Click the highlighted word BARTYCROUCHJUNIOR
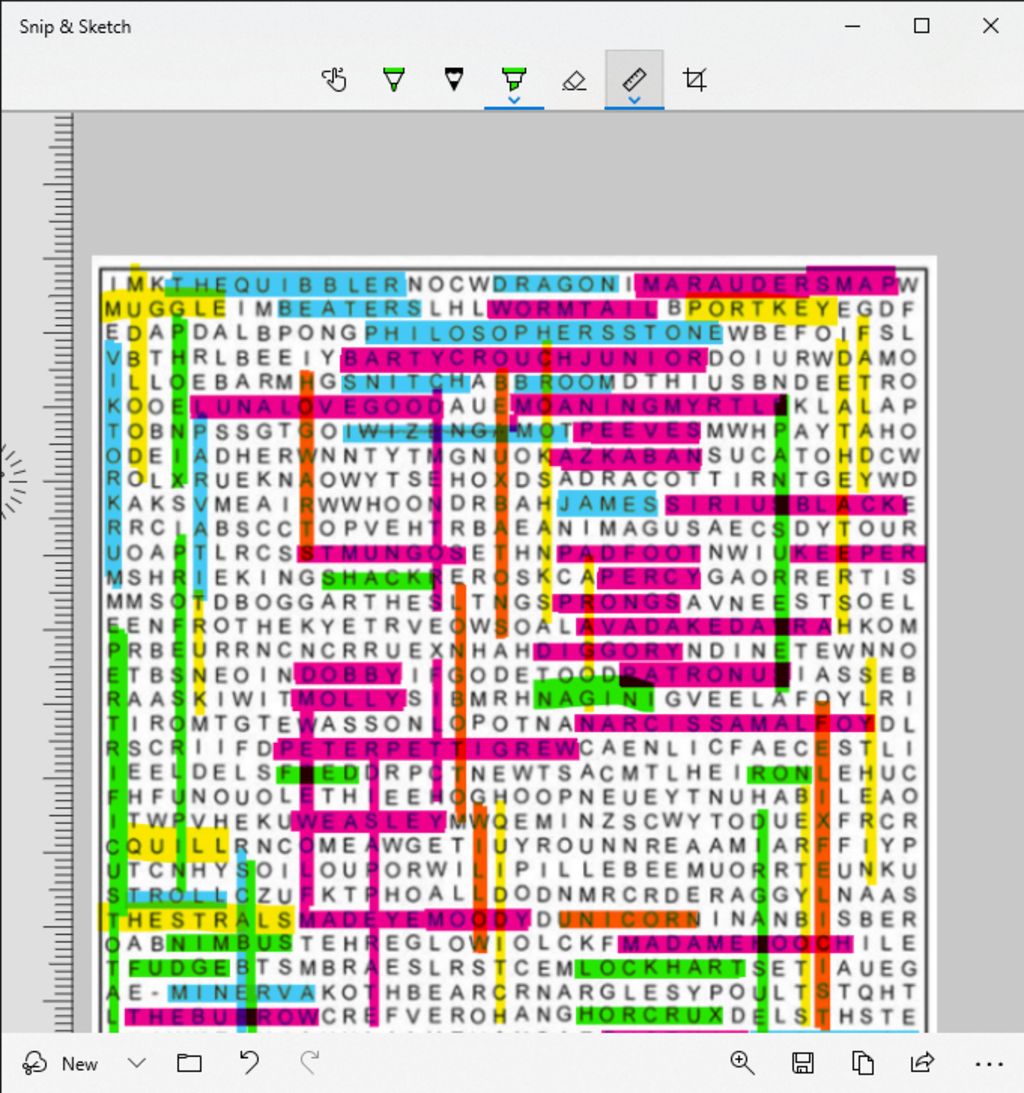 524,358
